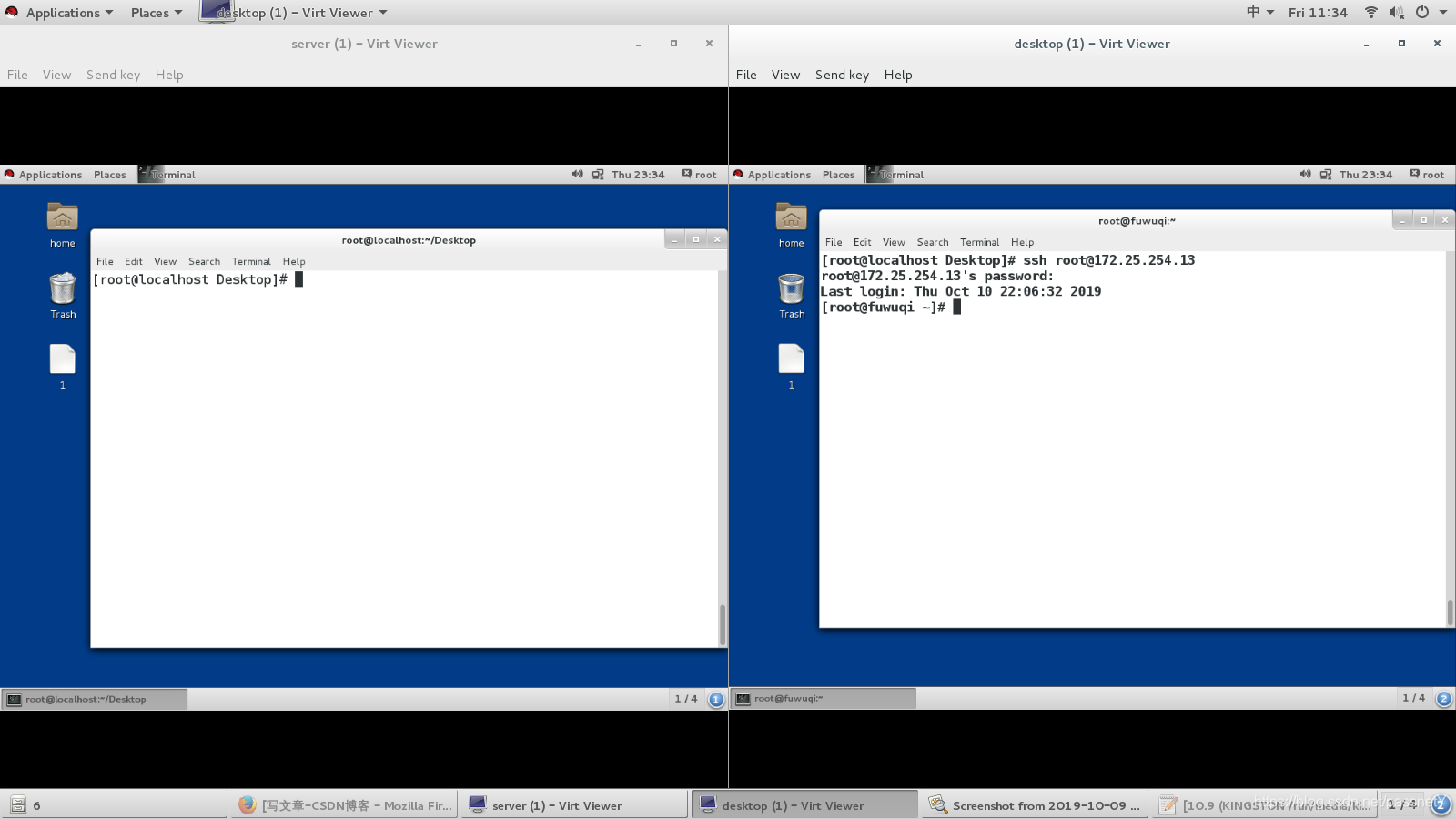Click root user menu in server guest panel
This screenshot has width=1456, height=819.
coord(699,175)
